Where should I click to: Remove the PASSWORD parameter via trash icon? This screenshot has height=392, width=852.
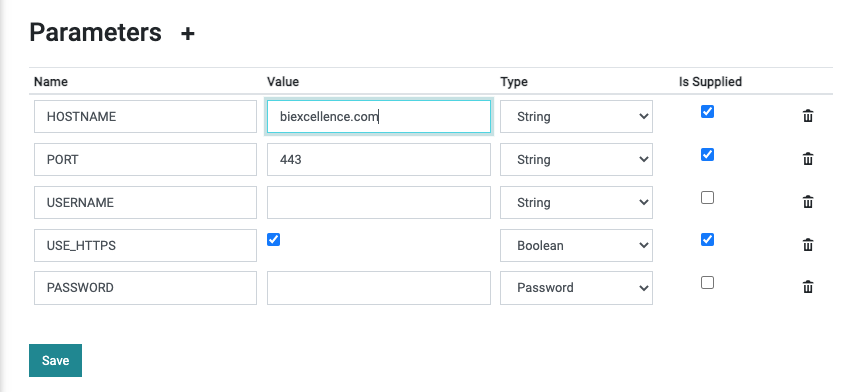[808, 287]
